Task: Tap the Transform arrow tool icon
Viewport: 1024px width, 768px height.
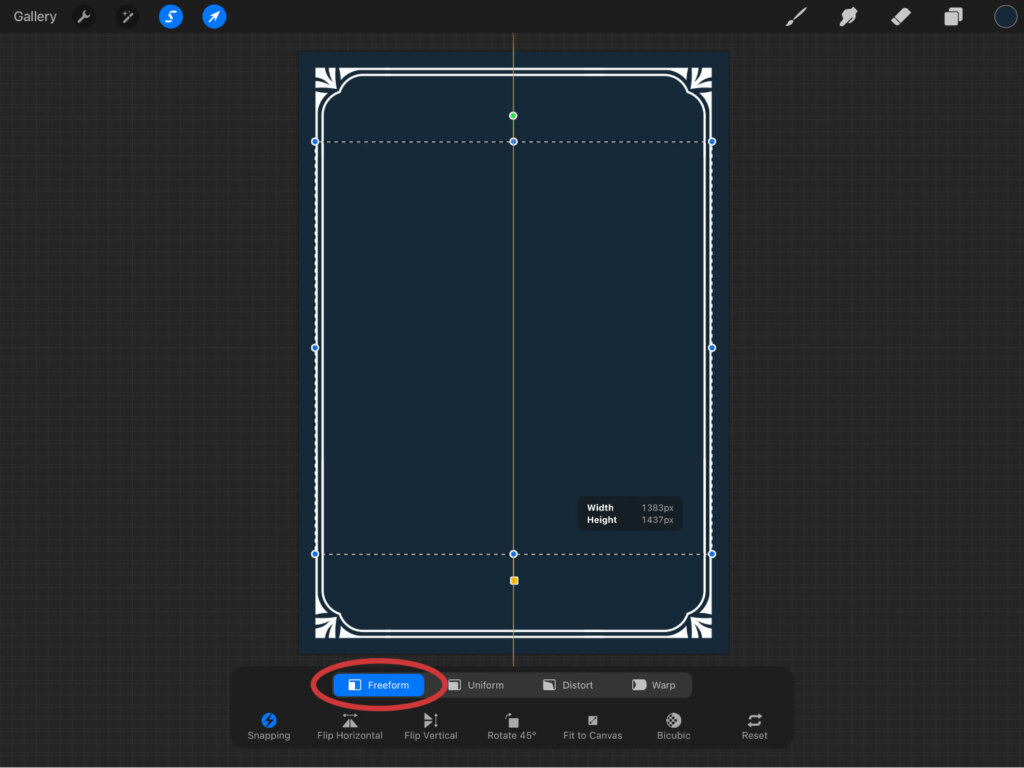Action: 214,17
